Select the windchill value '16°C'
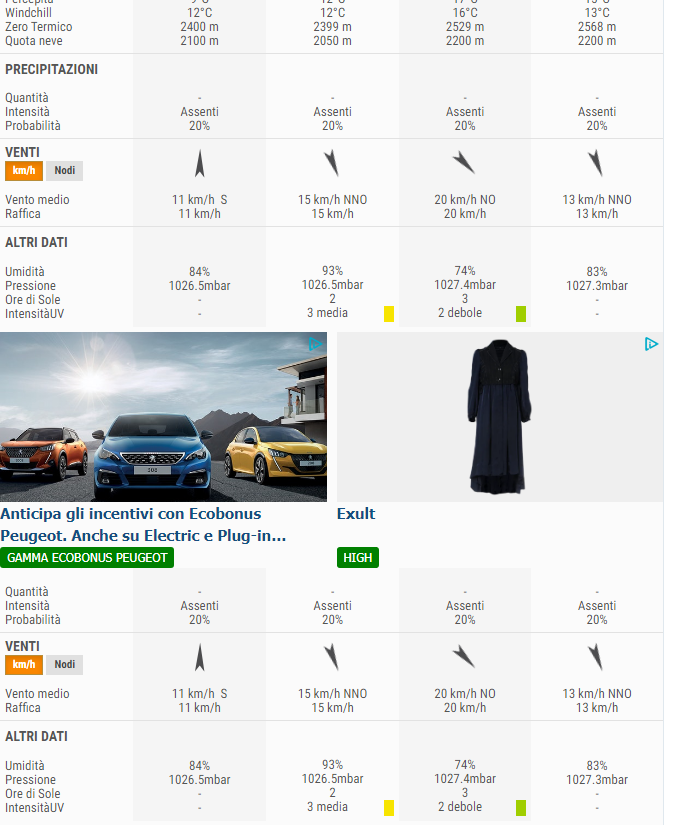The width and height of the screenshot is (678, 825). click(x=465, y=13)
